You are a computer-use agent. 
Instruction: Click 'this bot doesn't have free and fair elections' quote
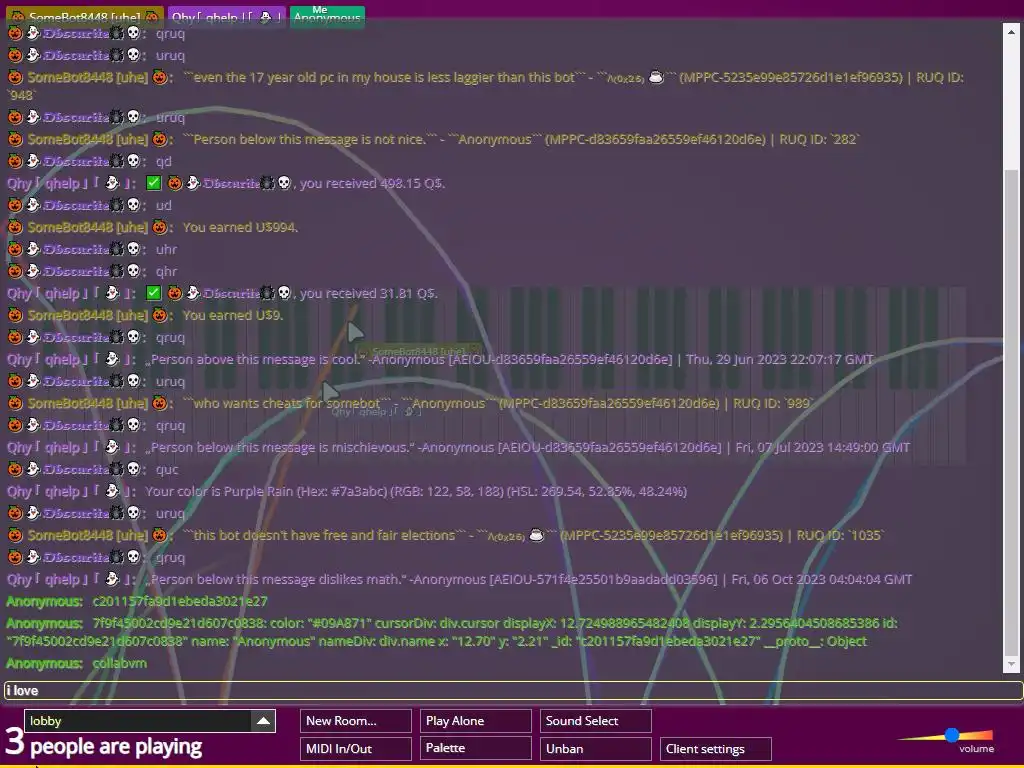coord(324,536)
